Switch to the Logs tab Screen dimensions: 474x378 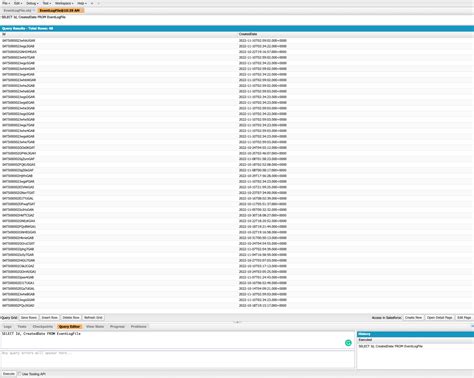(7, 326)
